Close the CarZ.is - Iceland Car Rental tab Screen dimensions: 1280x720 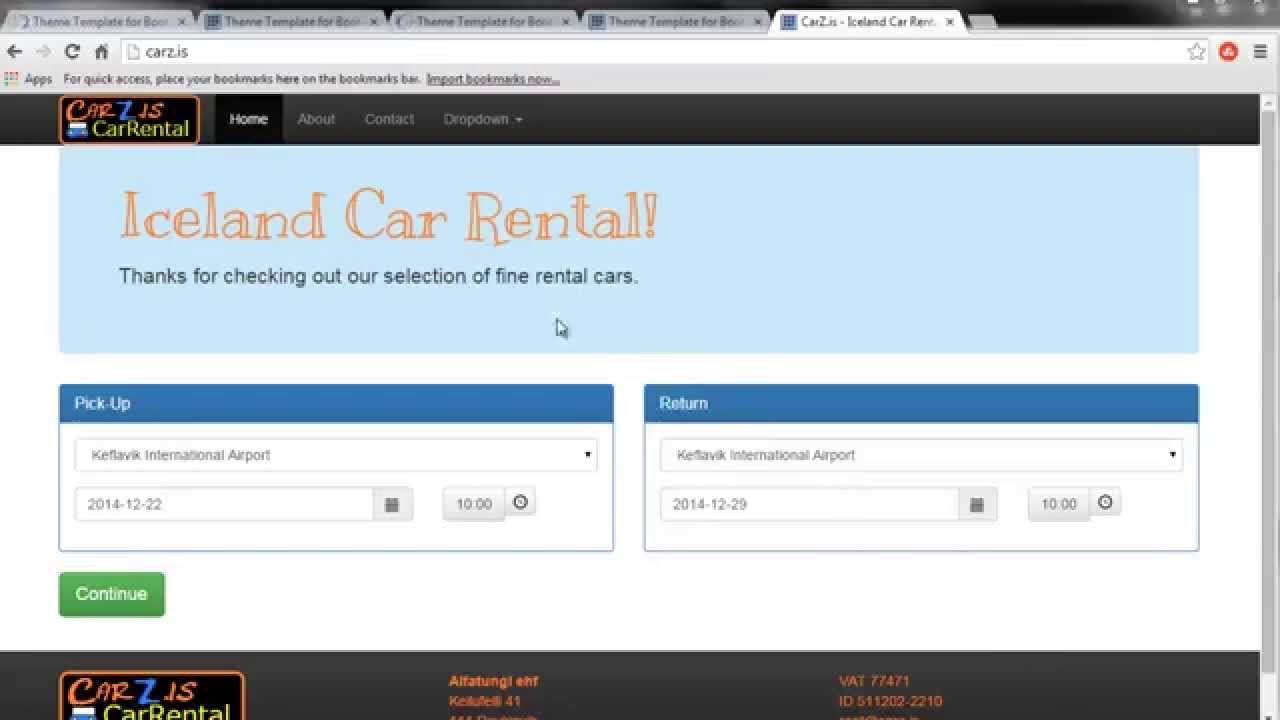[x=949, y=21]
